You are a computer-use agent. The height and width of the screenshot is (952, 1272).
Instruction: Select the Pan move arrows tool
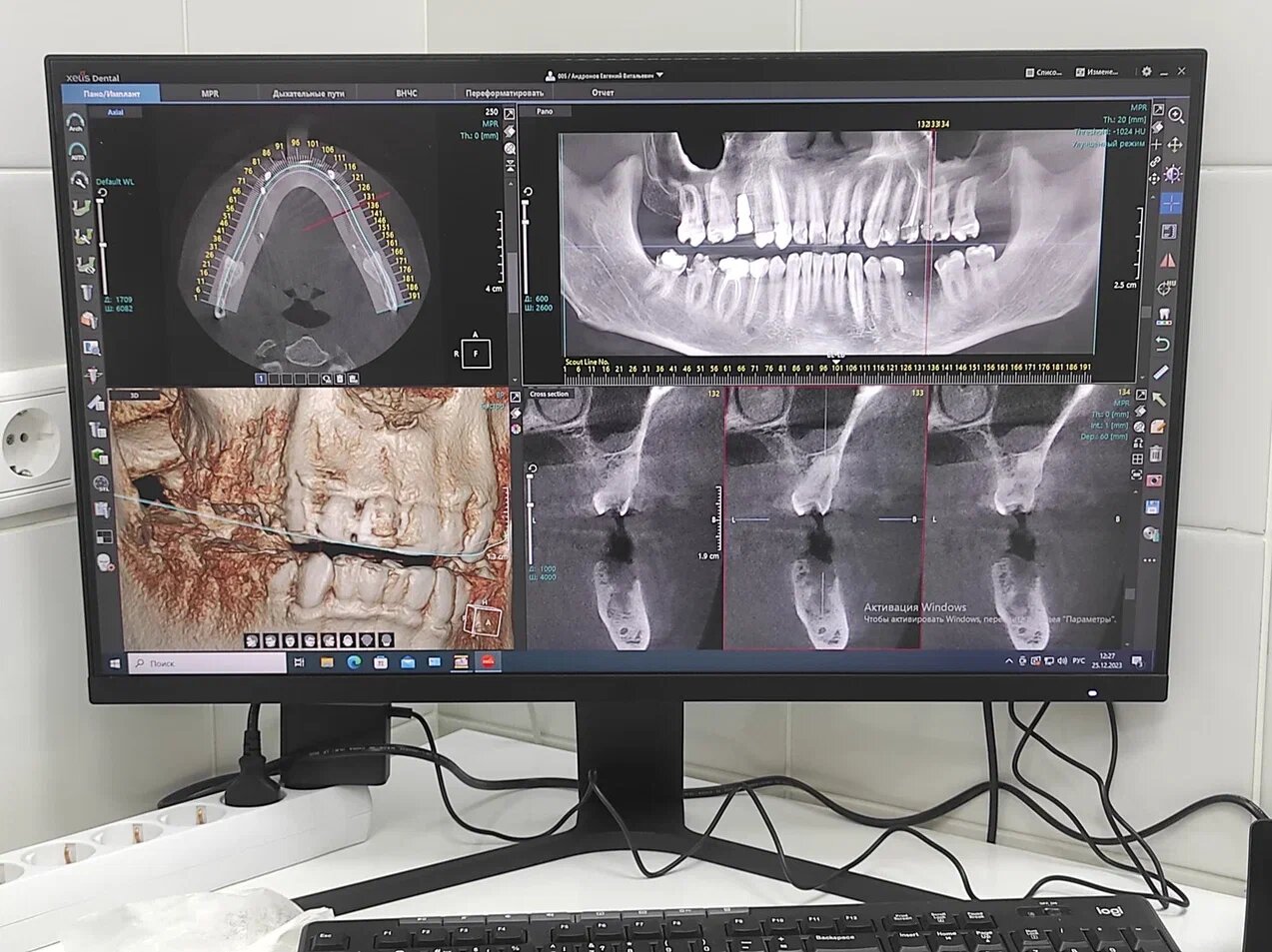1174,145
